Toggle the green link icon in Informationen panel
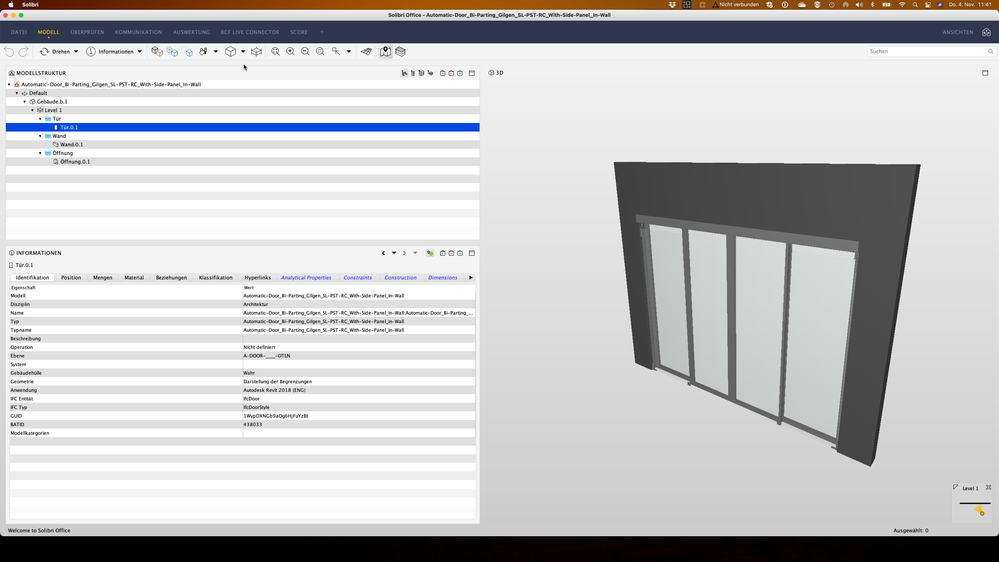The width and height of the screenshot is (999, 562). pos(430,253)
